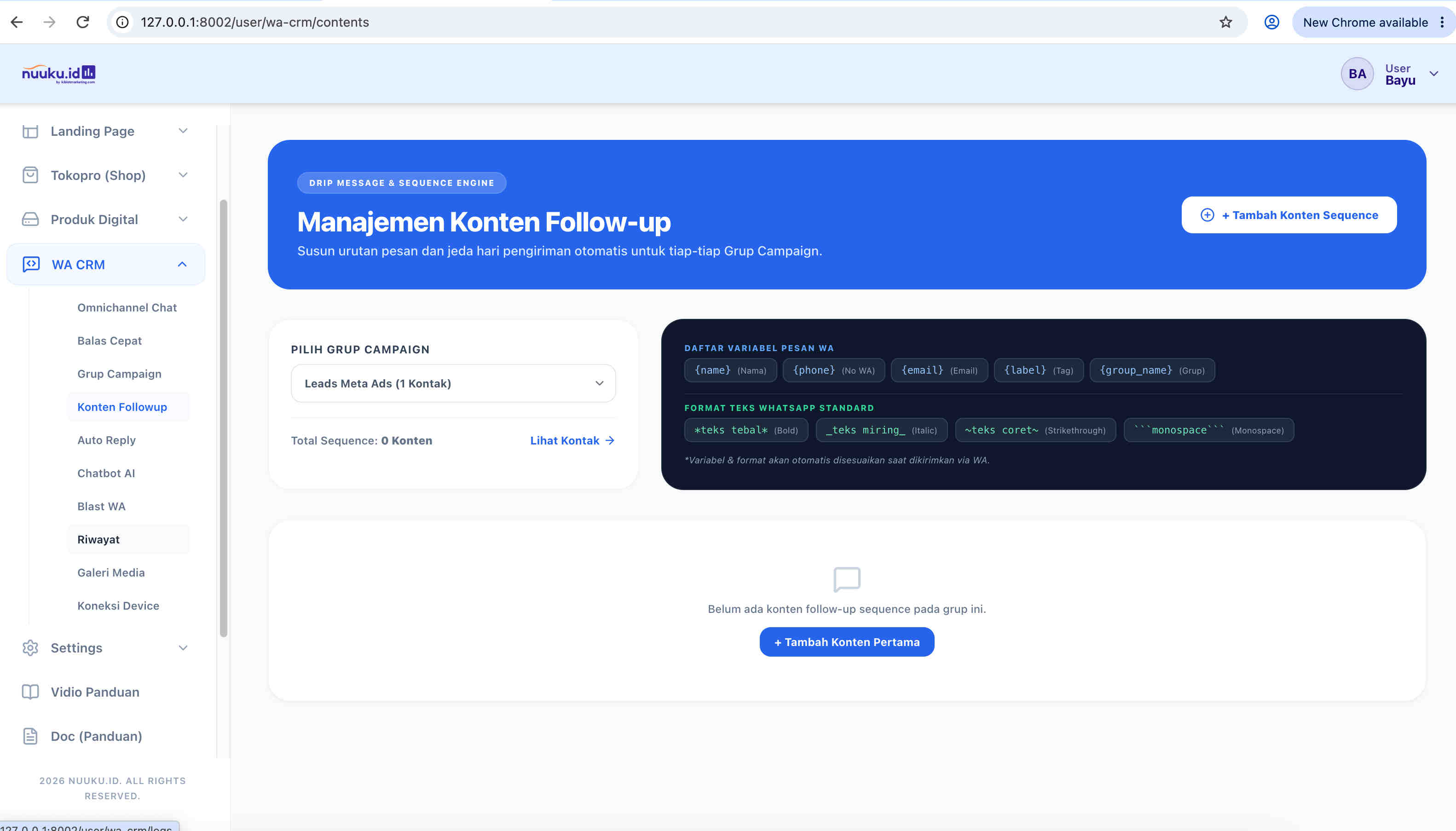Click the Total Sequence: 0 Konten text
This screenshot has width=1456, height=831.
coord(361,441)
